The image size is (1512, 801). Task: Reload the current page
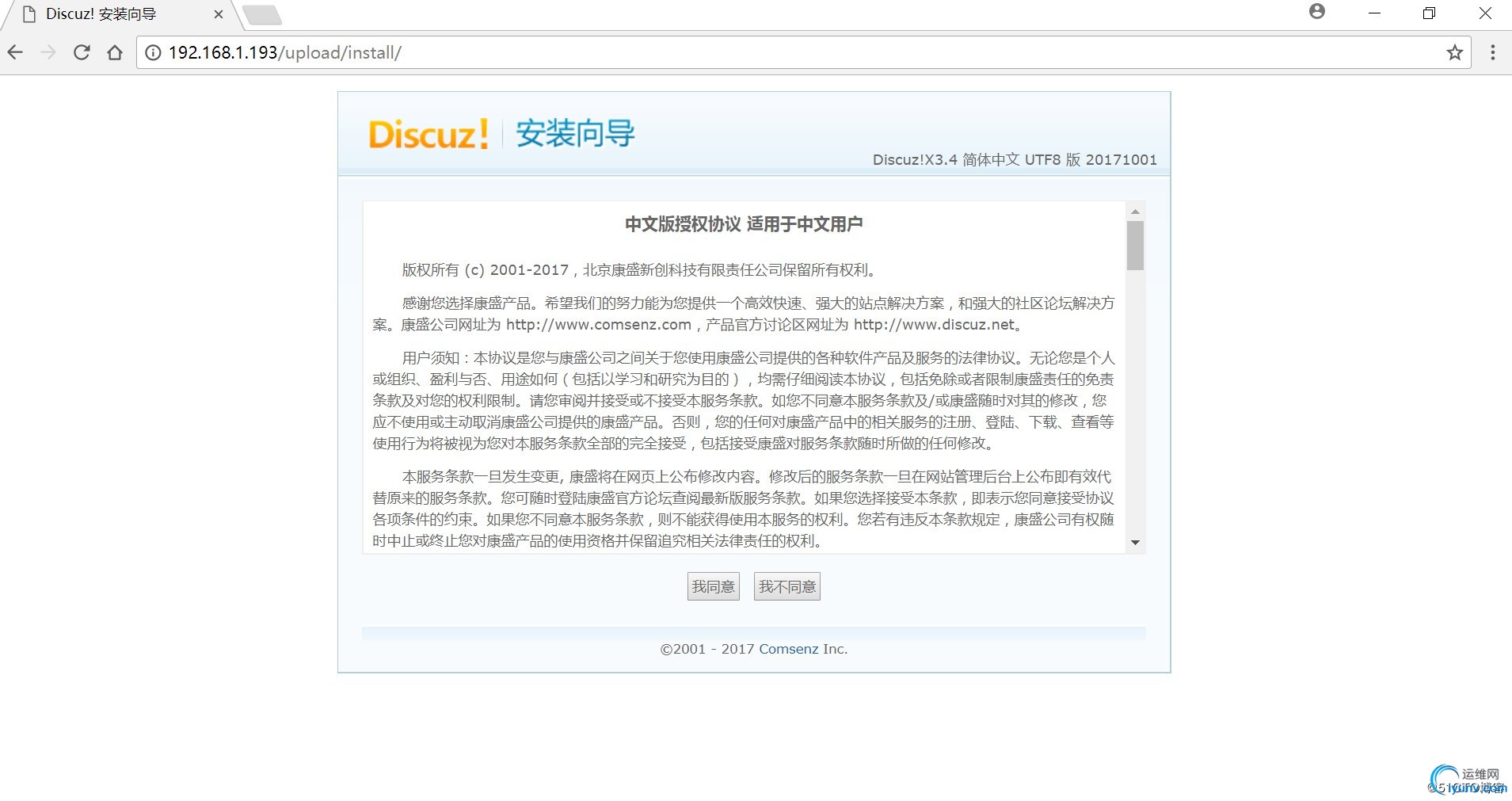coord(82,52)
